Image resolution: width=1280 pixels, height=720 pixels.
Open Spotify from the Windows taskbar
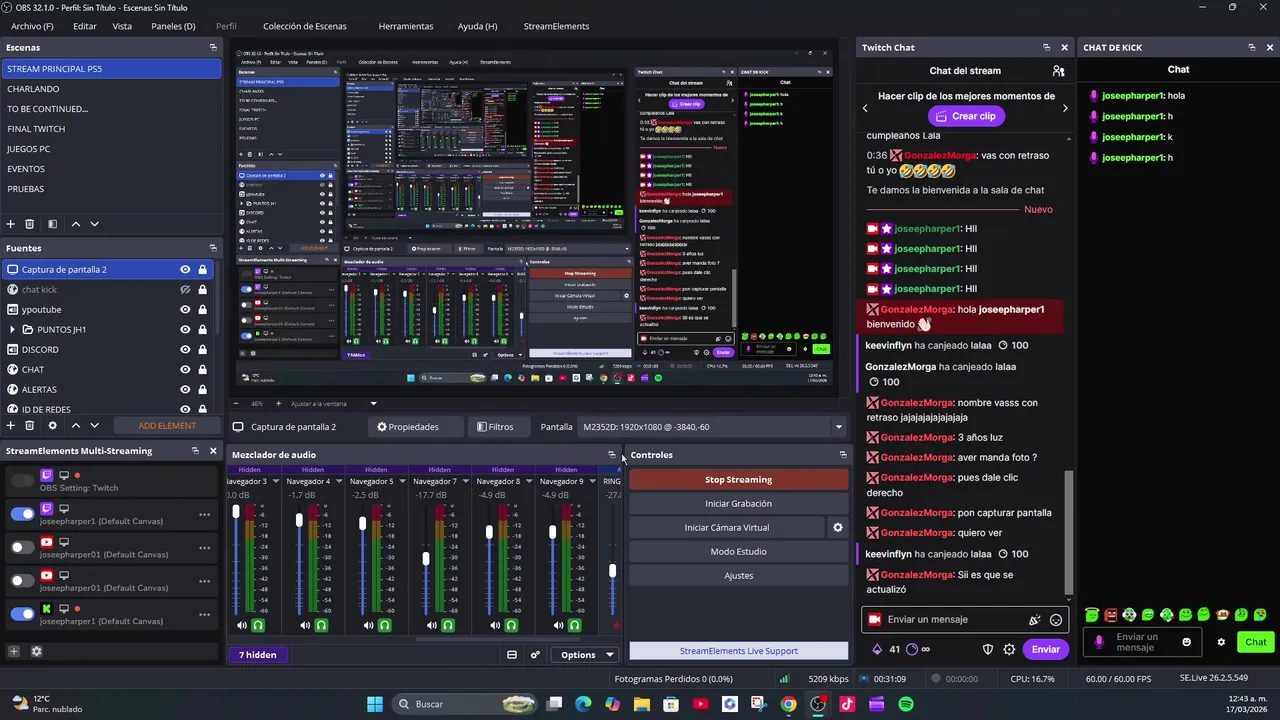click(906, 704)
